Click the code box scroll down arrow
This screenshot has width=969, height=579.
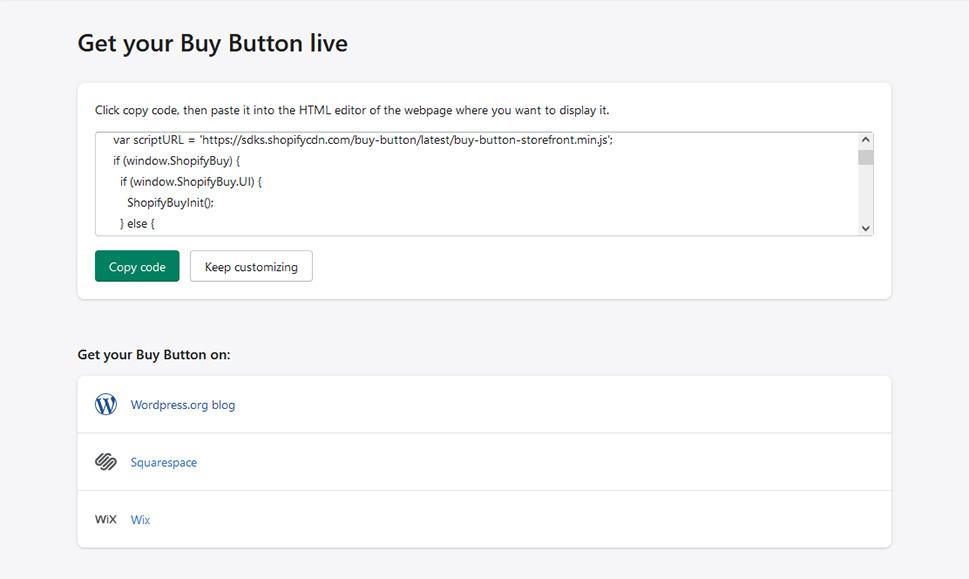point(865,228)
